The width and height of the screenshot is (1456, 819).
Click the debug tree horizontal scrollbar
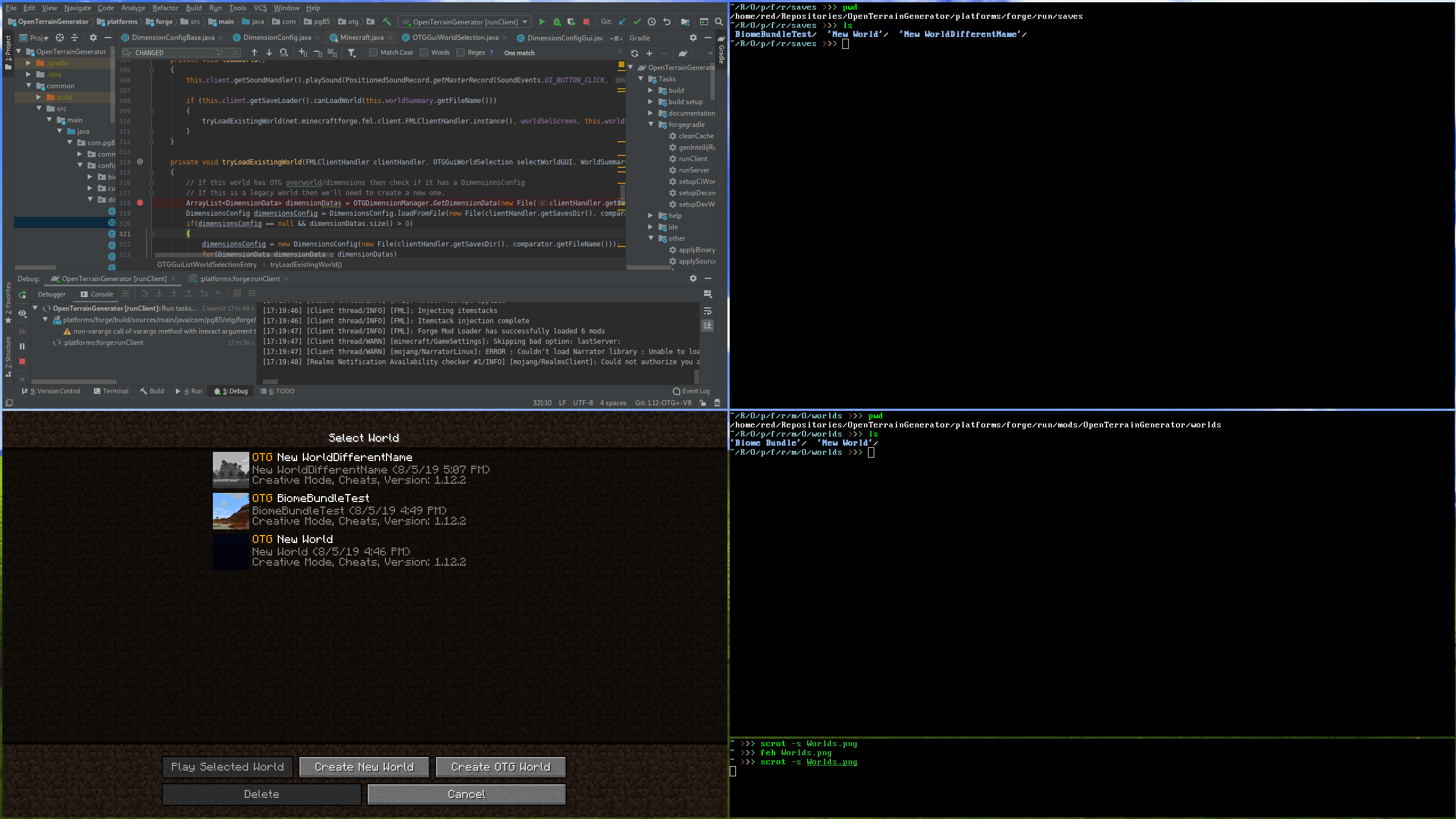click(x=74, y=382)
